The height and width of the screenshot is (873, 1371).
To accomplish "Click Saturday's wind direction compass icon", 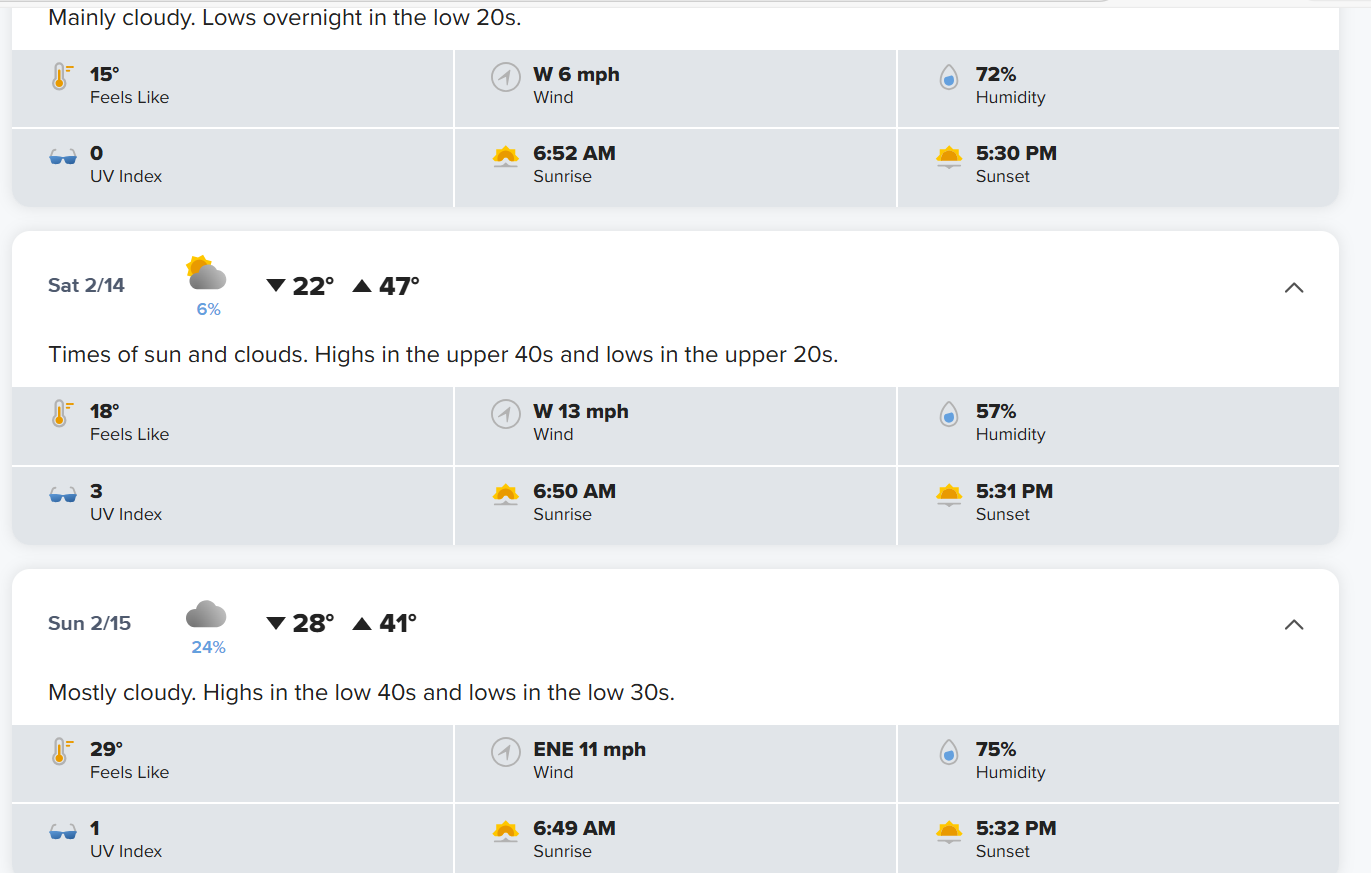I will pyautogui.click(x=506, y=414).
